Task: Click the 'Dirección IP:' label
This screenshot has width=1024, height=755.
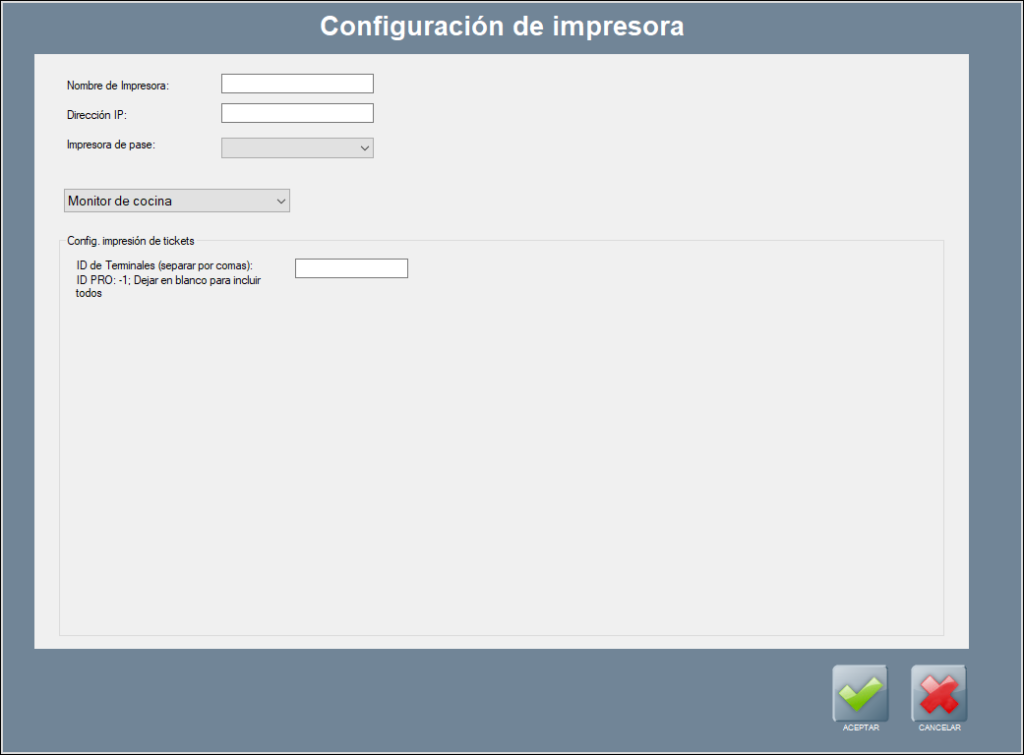Action: 97,115
